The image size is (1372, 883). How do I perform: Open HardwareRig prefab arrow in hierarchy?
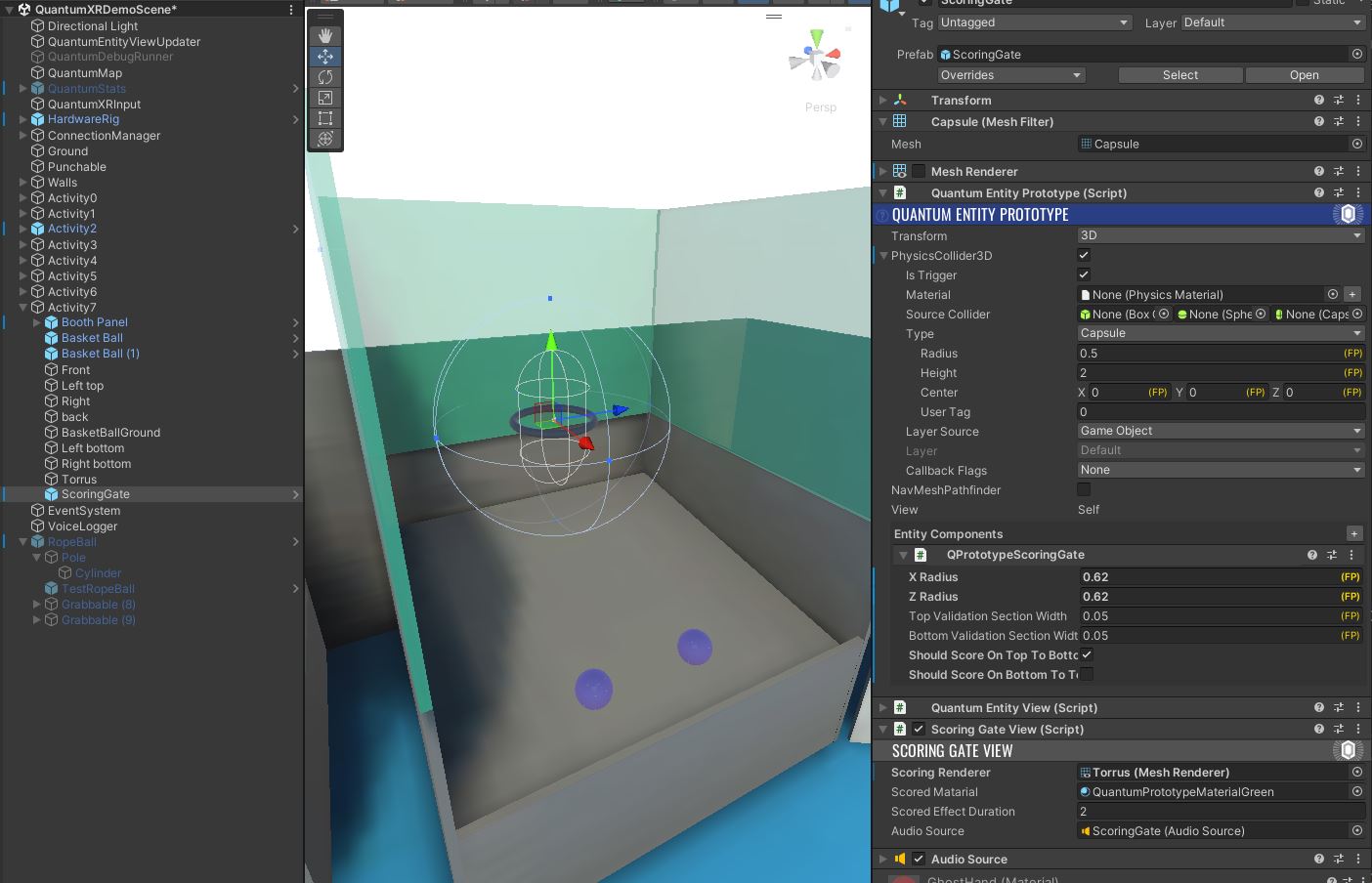point(295,119)
